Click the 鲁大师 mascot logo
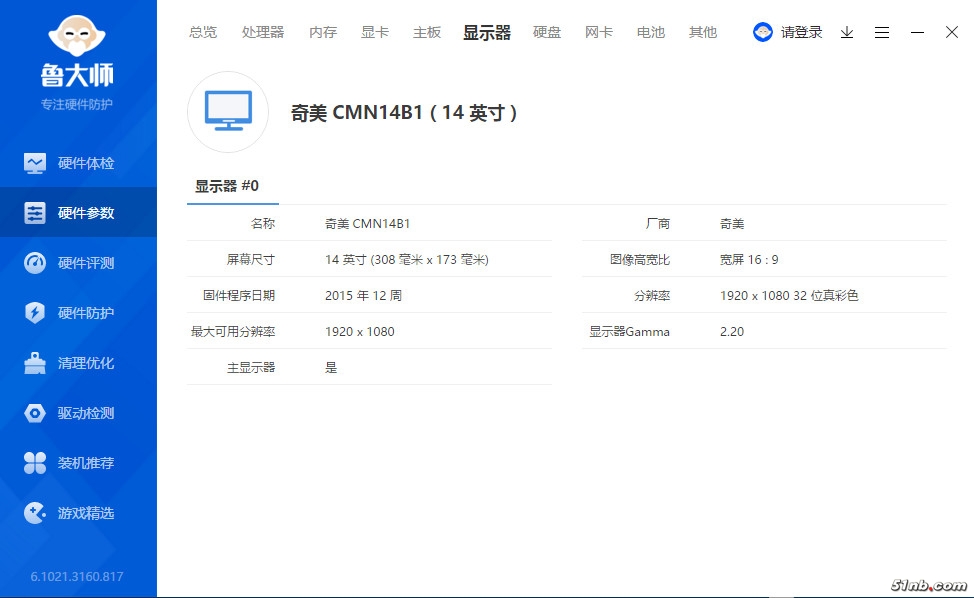Screen dimensions: 974x598 point(77,36)
